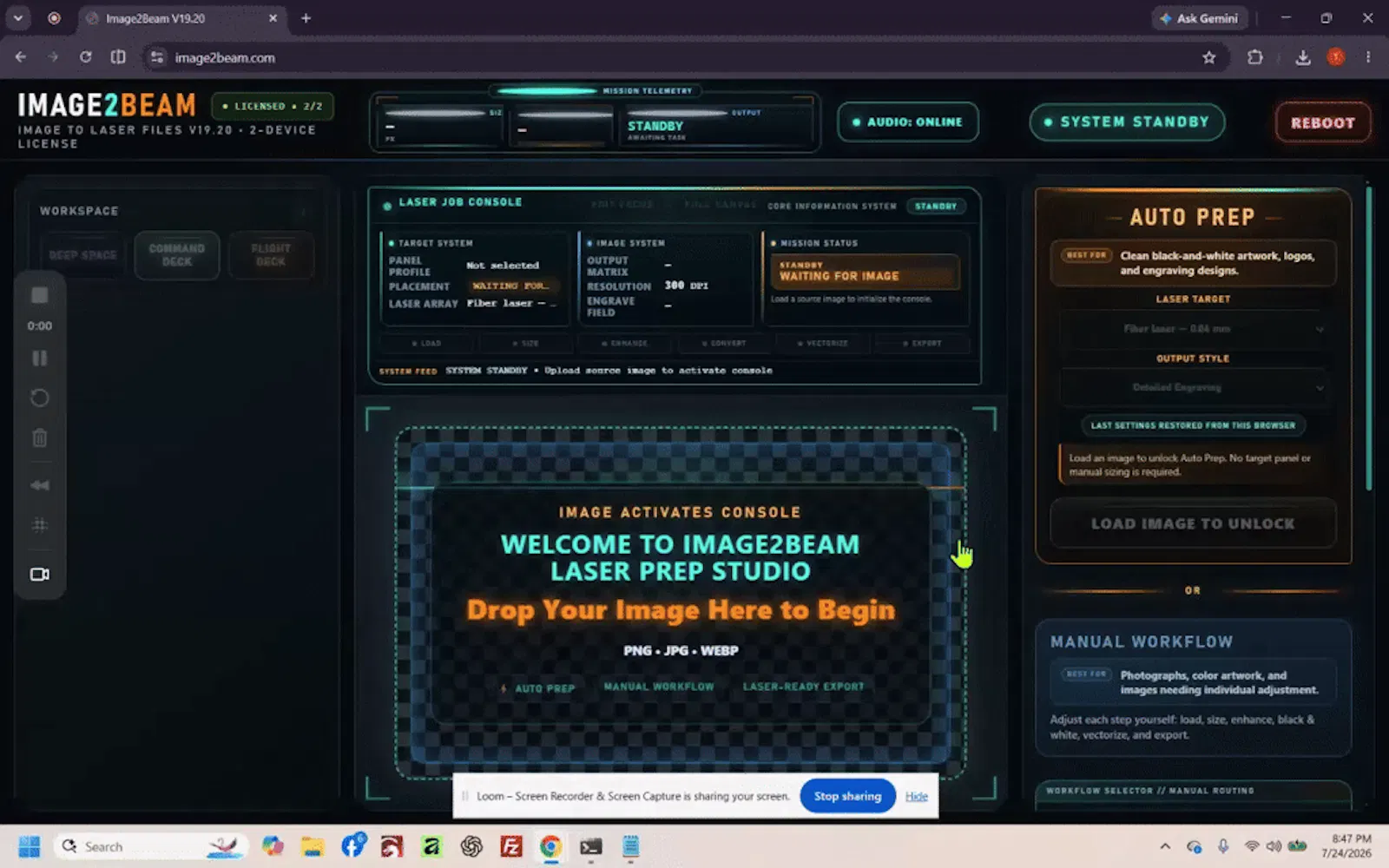
Task: Open the browser downloads icon
Action: pyautogui.click(x=1302, y=57)
